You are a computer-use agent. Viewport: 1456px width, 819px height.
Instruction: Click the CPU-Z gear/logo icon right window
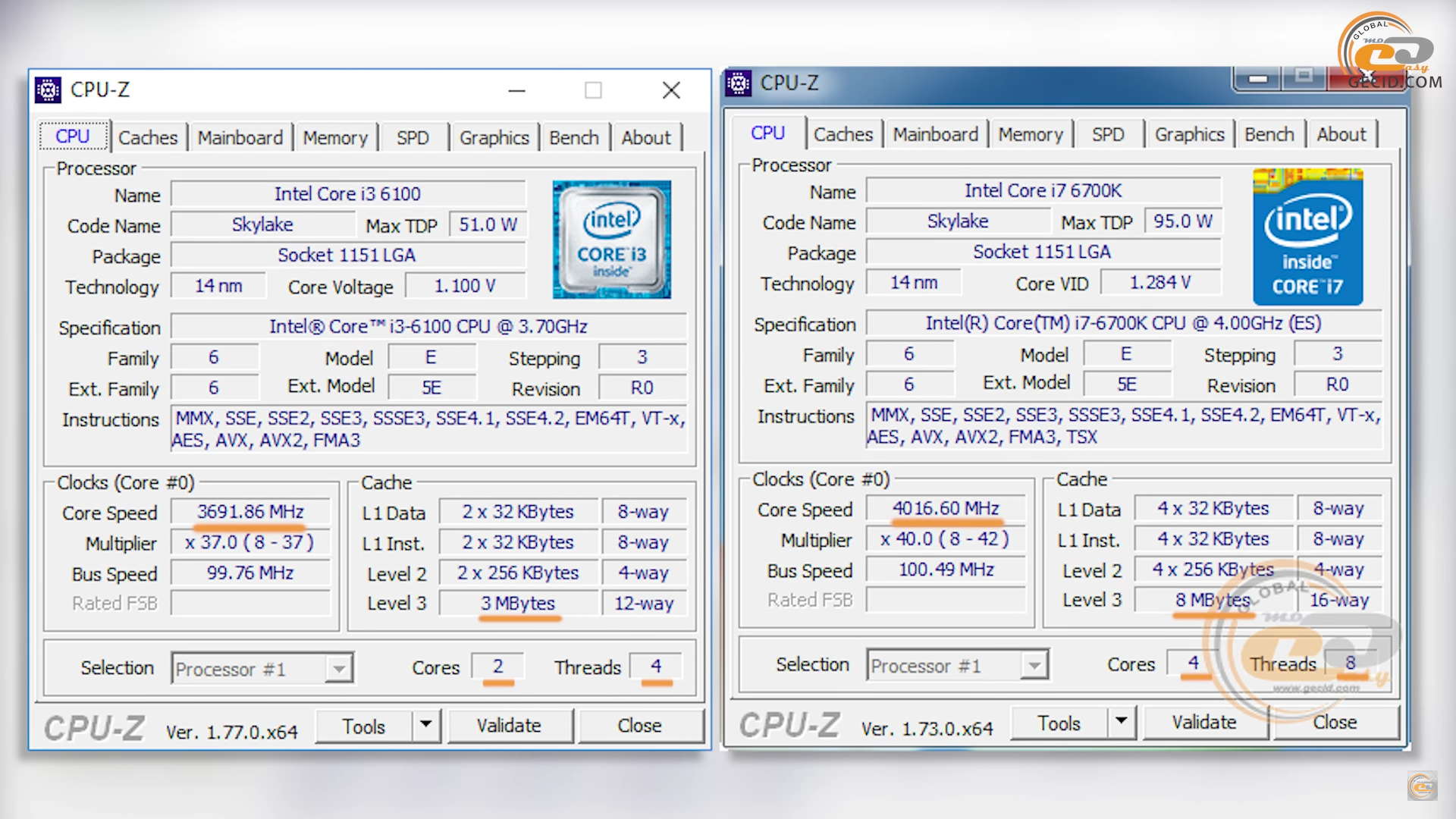tap(742, 87)
